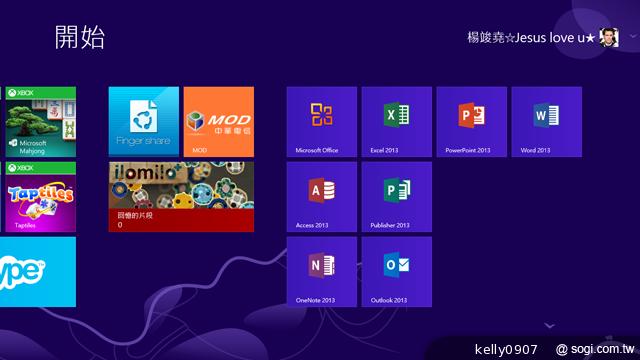The width and height of the screenshot is (640, 360).
Task: Launch Microsoft Mahjong Xbox tile
Action: coord(41,122)
